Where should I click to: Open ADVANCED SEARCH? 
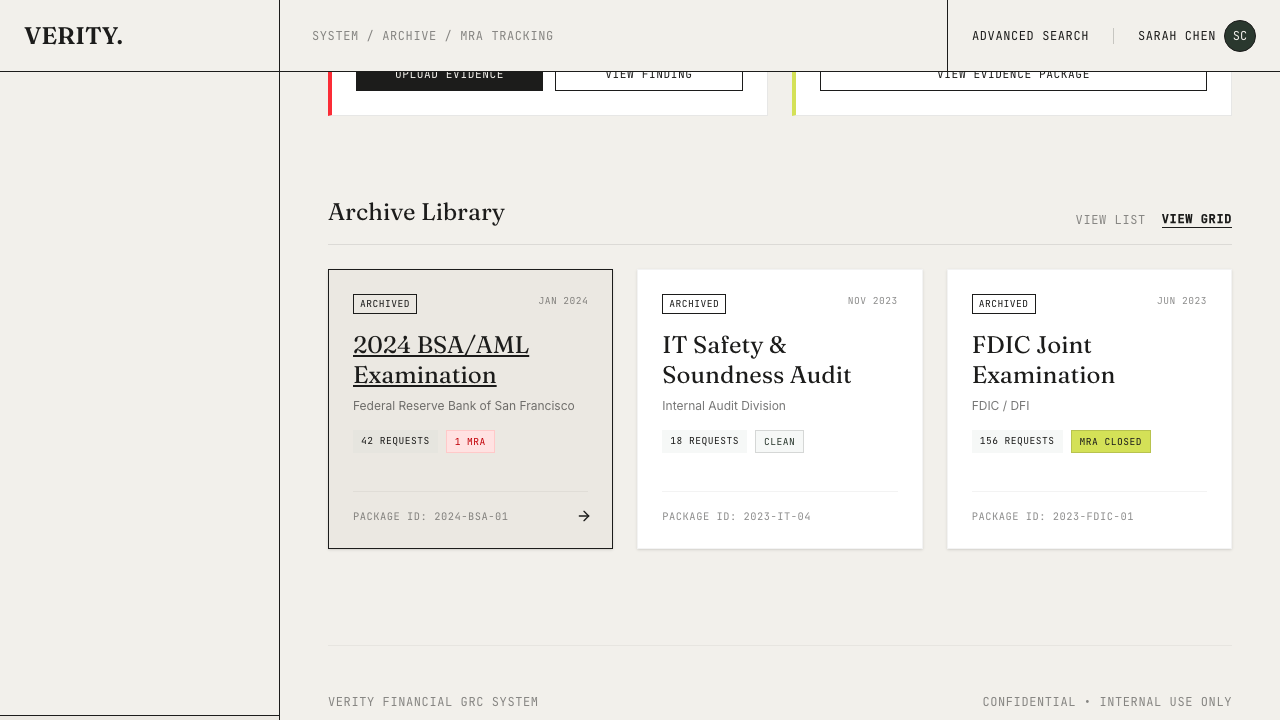point(1030,36)
